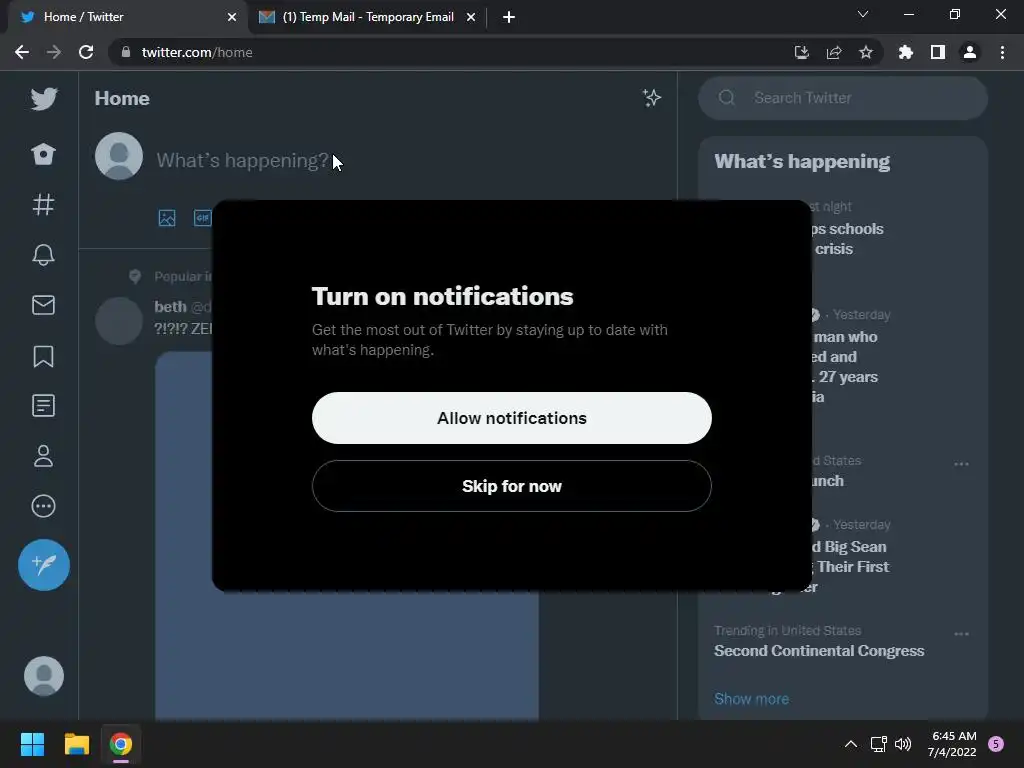Click Skip for now button

[x=511, y=486]
